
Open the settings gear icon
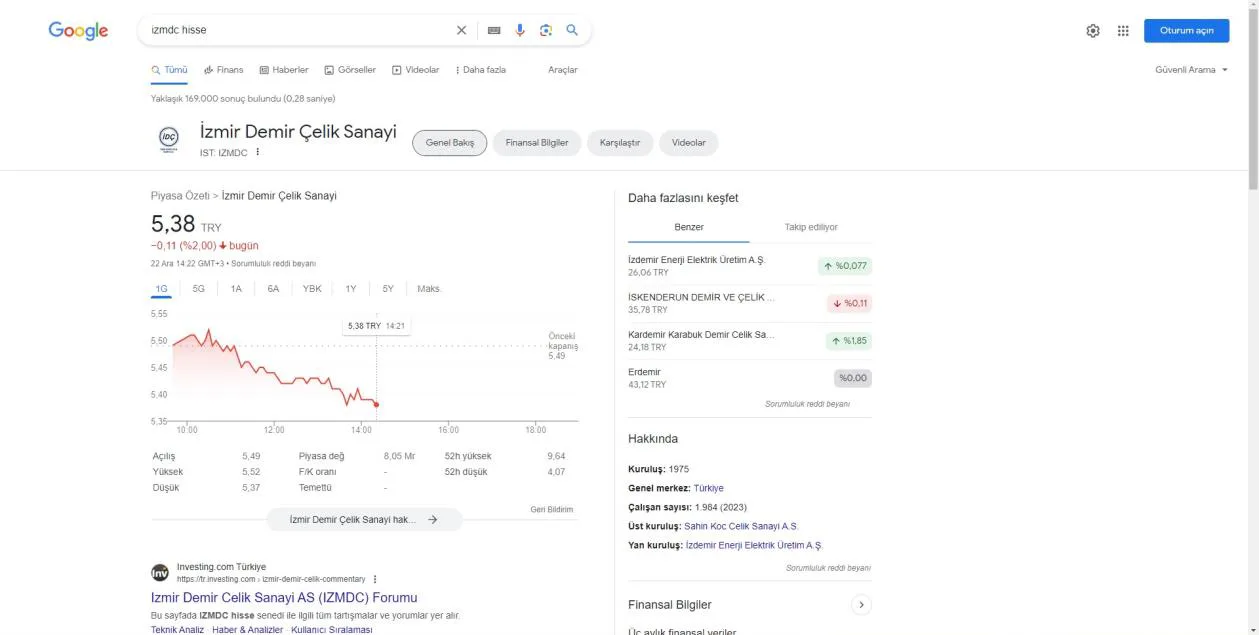(x=1093, y=31)
